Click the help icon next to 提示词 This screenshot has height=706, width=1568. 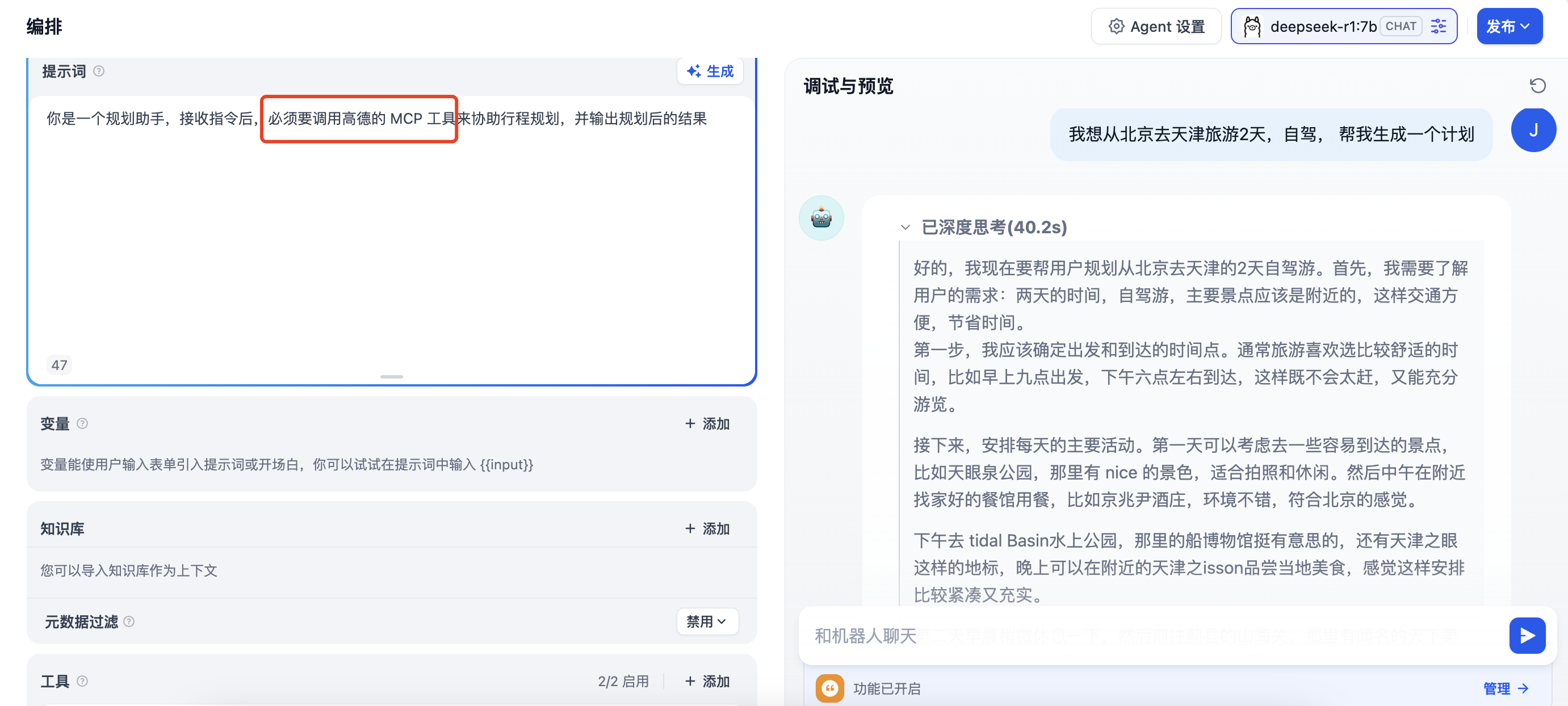click(x=99, y=71)
